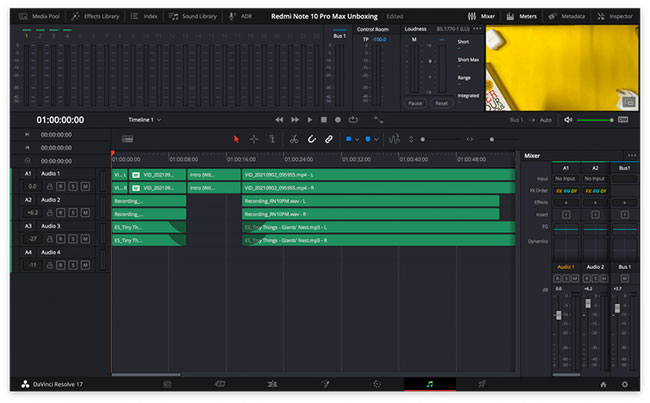The width and height of the screenshot is (650, 403).
Task: Select the Edit Selection I-beam tool
Action: point(272,139)
